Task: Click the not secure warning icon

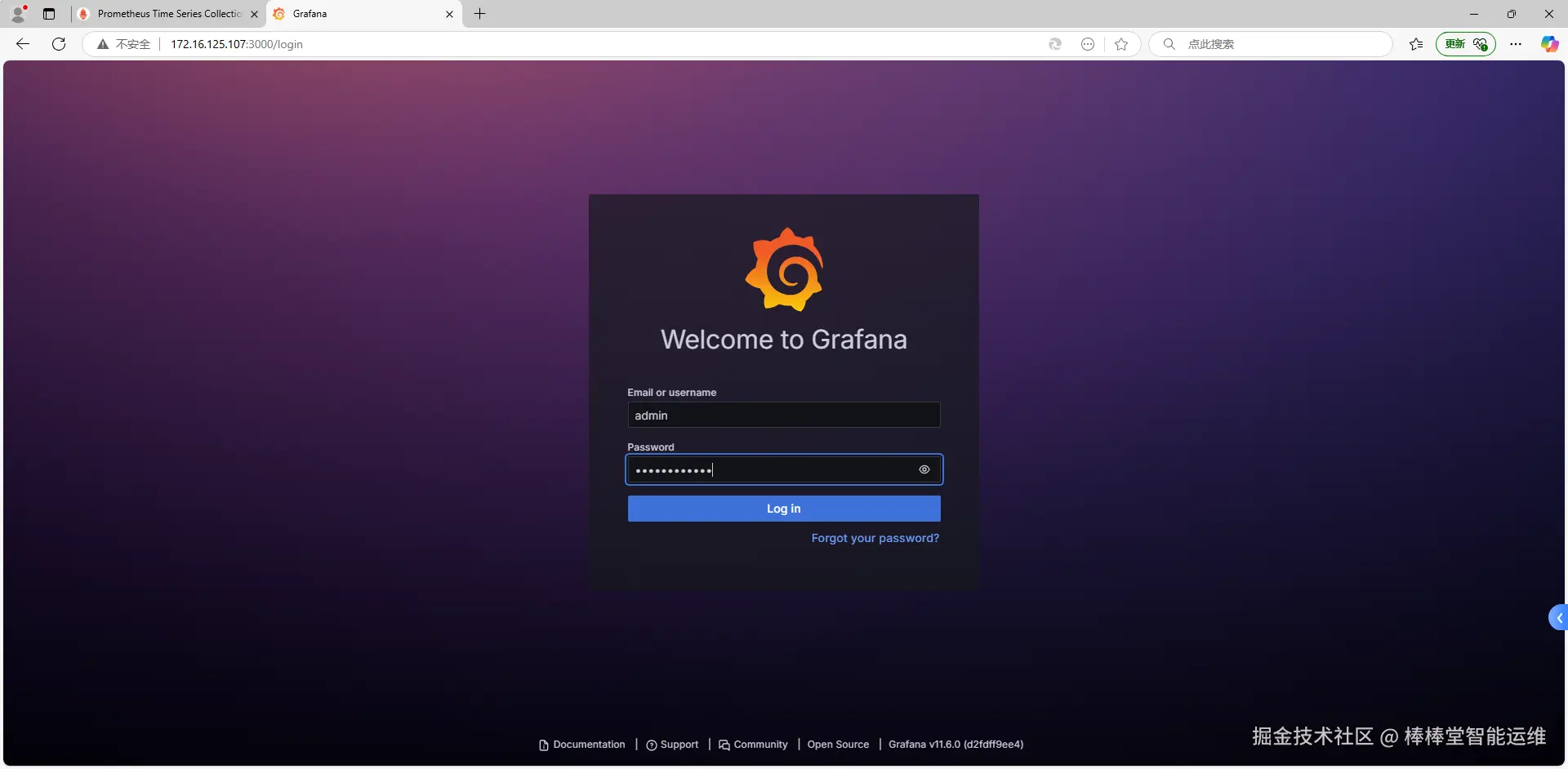Action: pyautogui.click(x=103, y=44)
